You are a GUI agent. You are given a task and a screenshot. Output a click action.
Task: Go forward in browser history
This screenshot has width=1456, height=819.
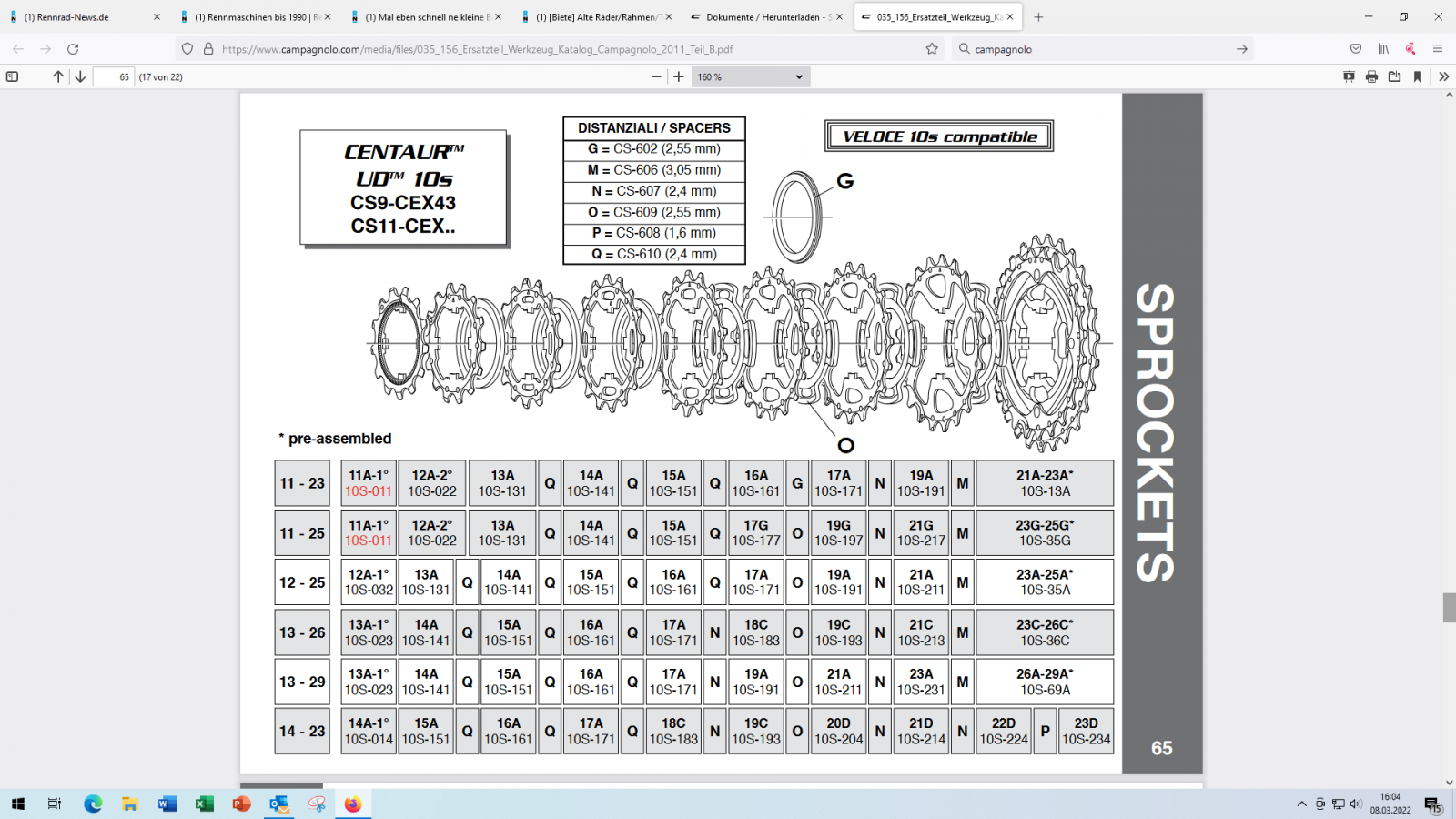coord(45,49)
